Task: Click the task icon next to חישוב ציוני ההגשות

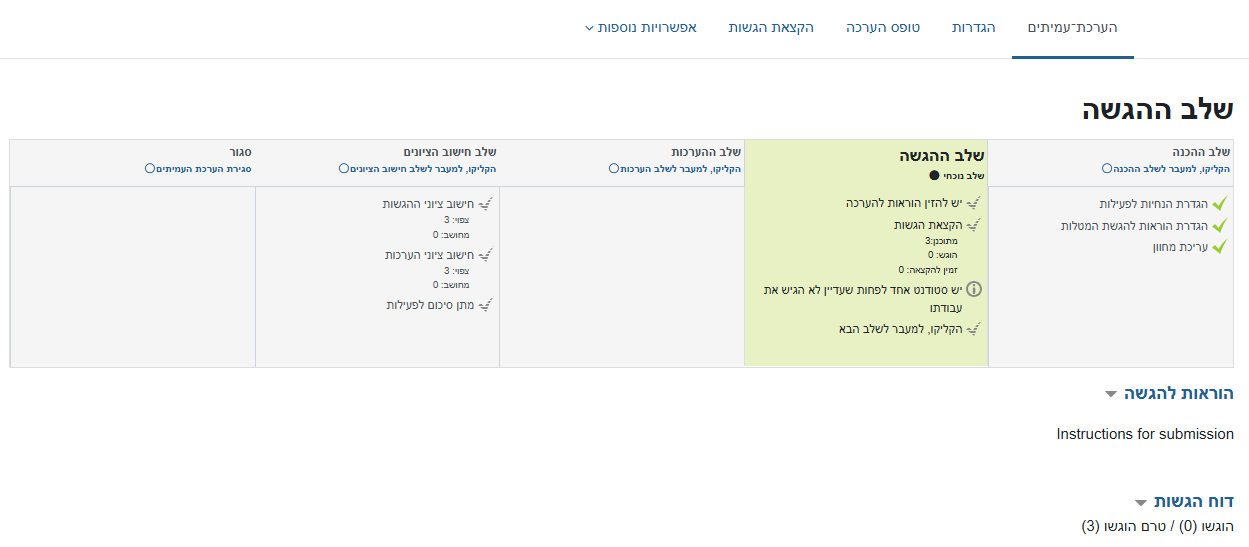Action: pyautogui.click(x=486, y=204)
